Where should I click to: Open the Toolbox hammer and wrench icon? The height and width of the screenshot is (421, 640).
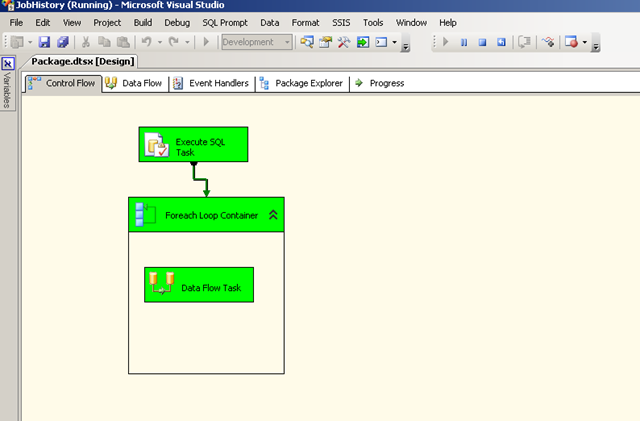(x=344, y=42)
